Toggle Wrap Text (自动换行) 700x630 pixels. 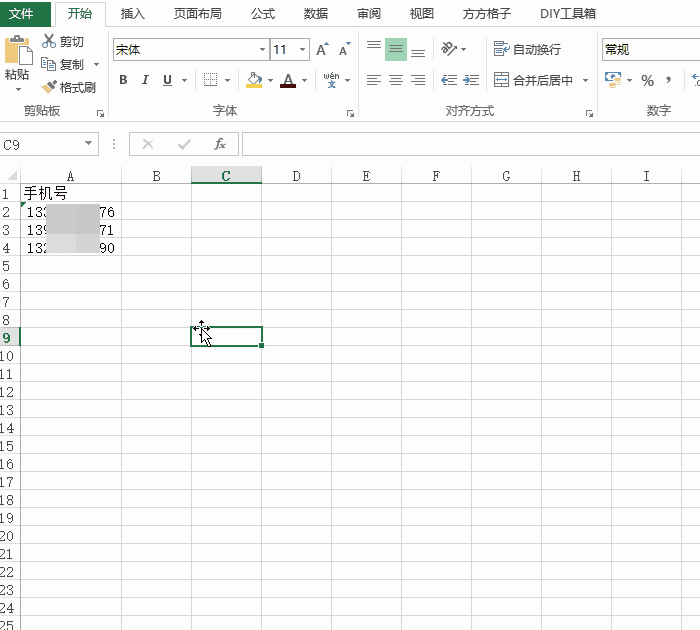pos(527,49)
